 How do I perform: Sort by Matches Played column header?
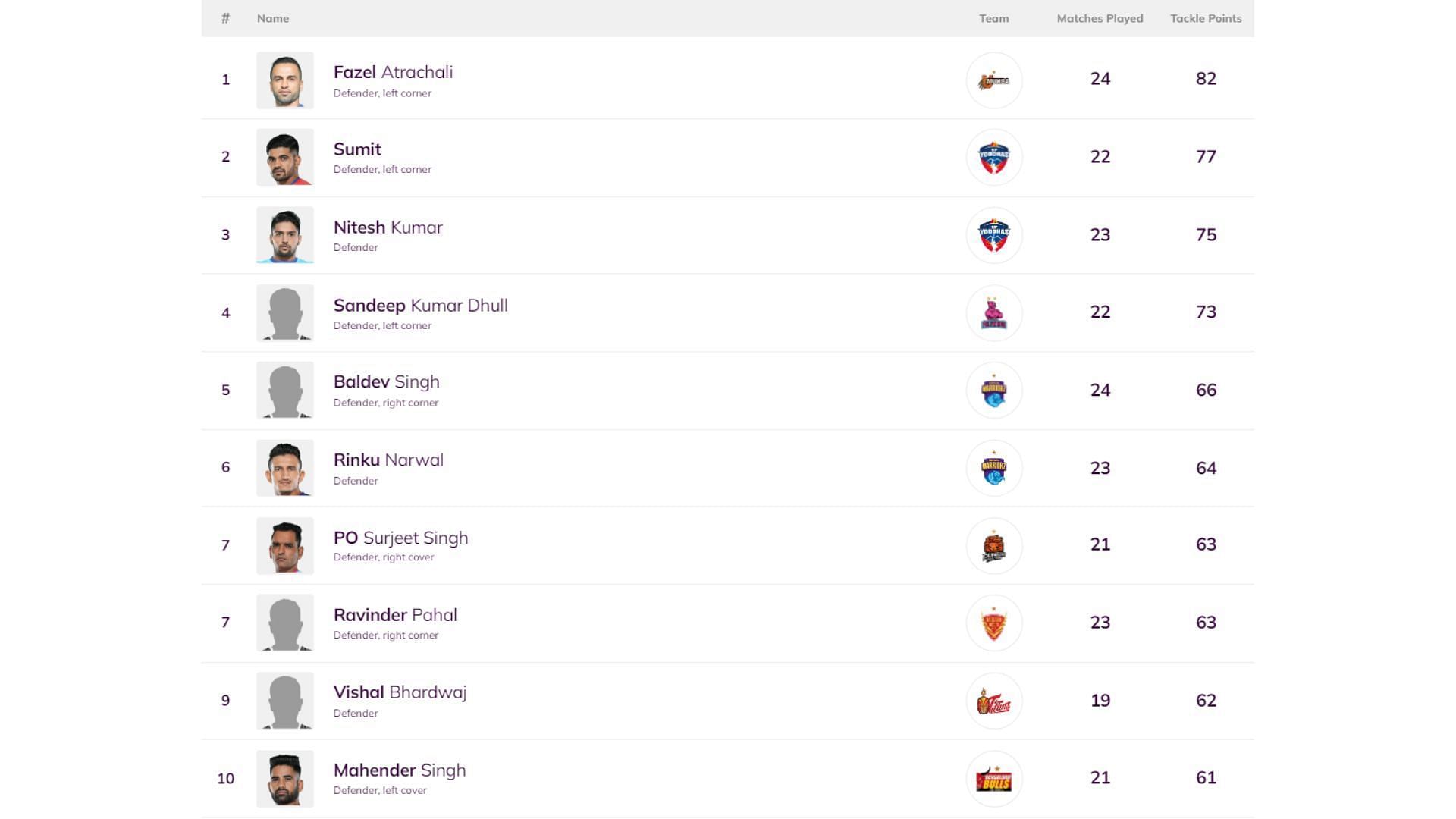pyautogui.click(x=1100, y=18)
